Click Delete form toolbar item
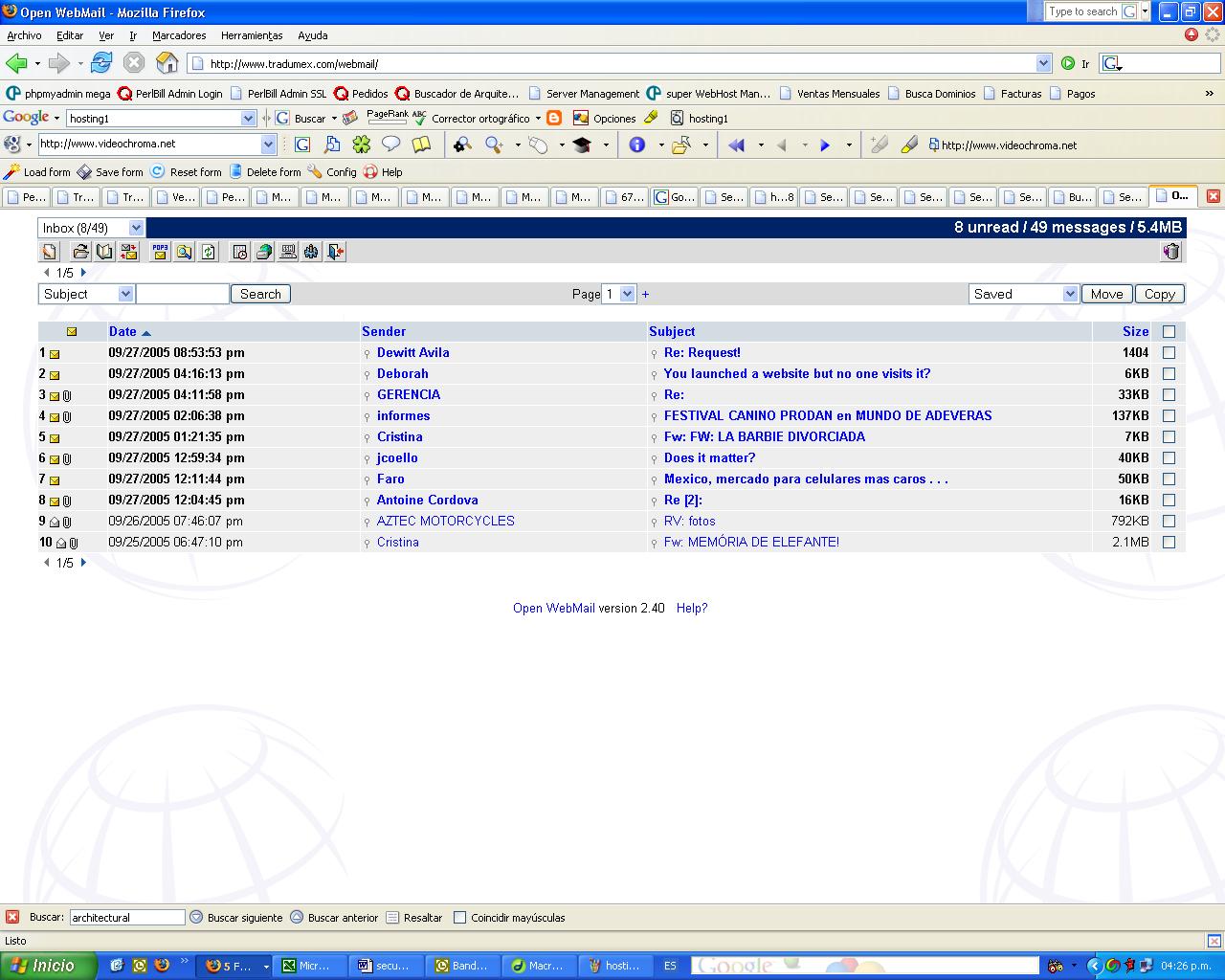The width and height of the screenshot is (1225, 980). point(264,172)
